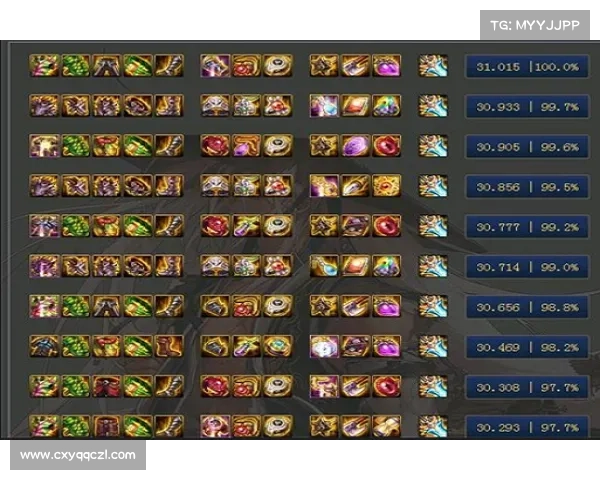Click the 30.933 | 99.7% score badge
The image size is (600, 480).
click(x=527, y=107)
